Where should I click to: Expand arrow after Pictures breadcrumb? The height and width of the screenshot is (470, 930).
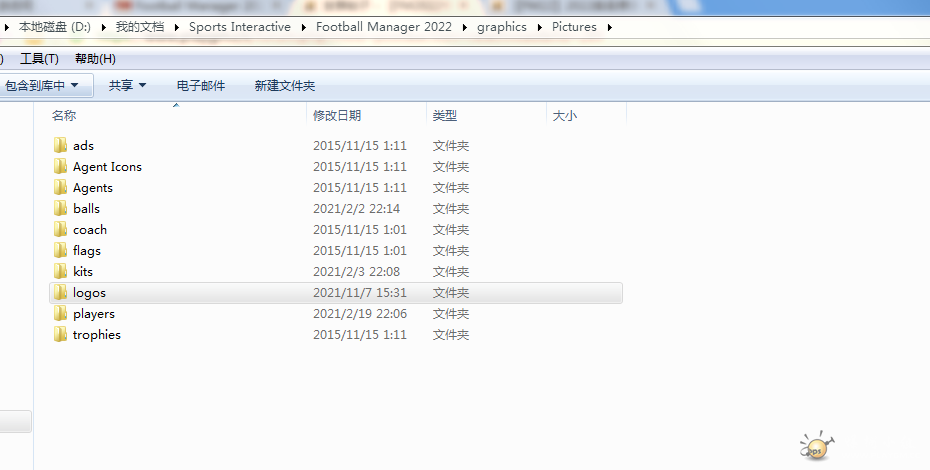[x=609, y=27]
